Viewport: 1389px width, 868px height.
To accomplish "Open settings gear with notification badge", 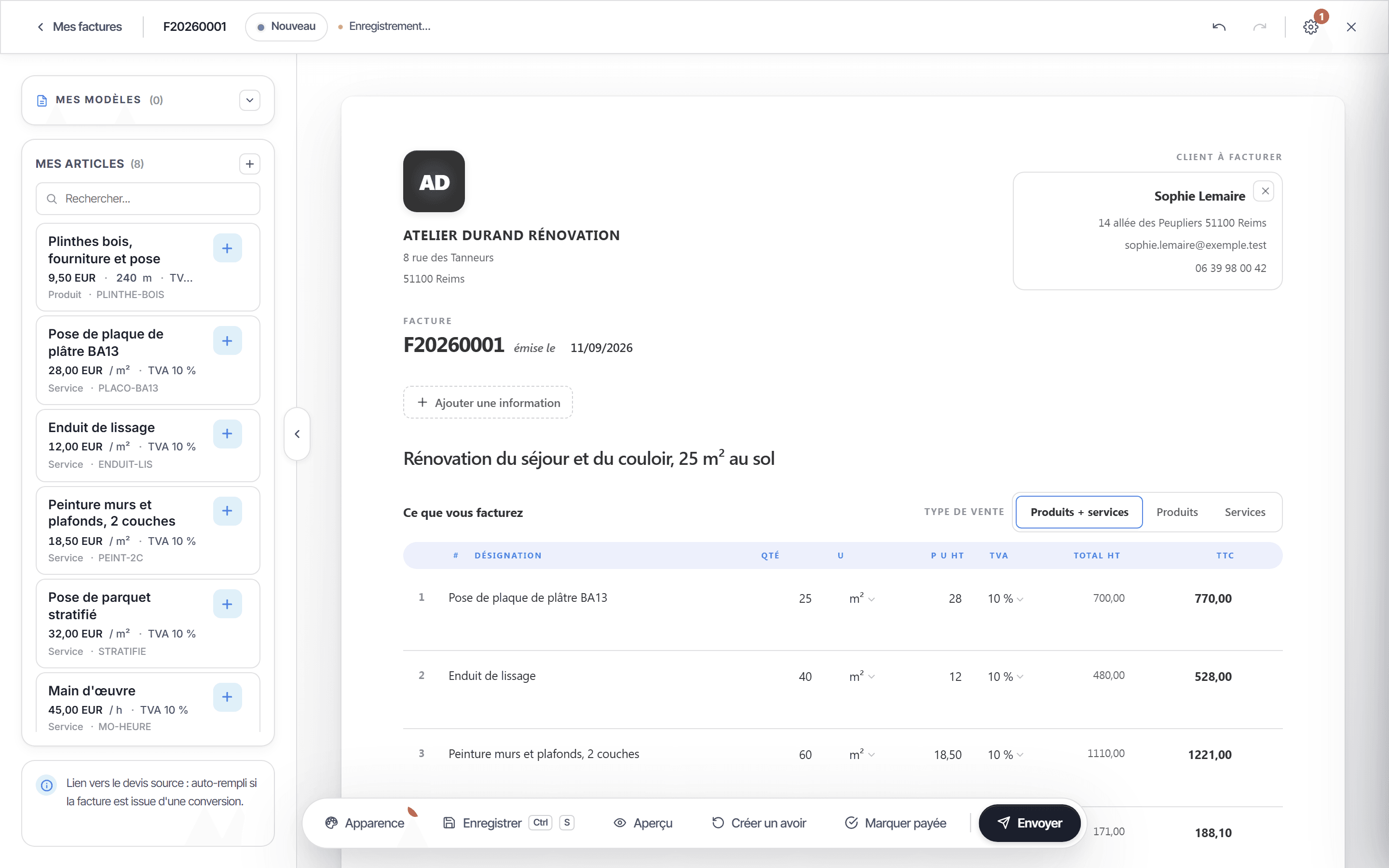I will [1310, 27].
